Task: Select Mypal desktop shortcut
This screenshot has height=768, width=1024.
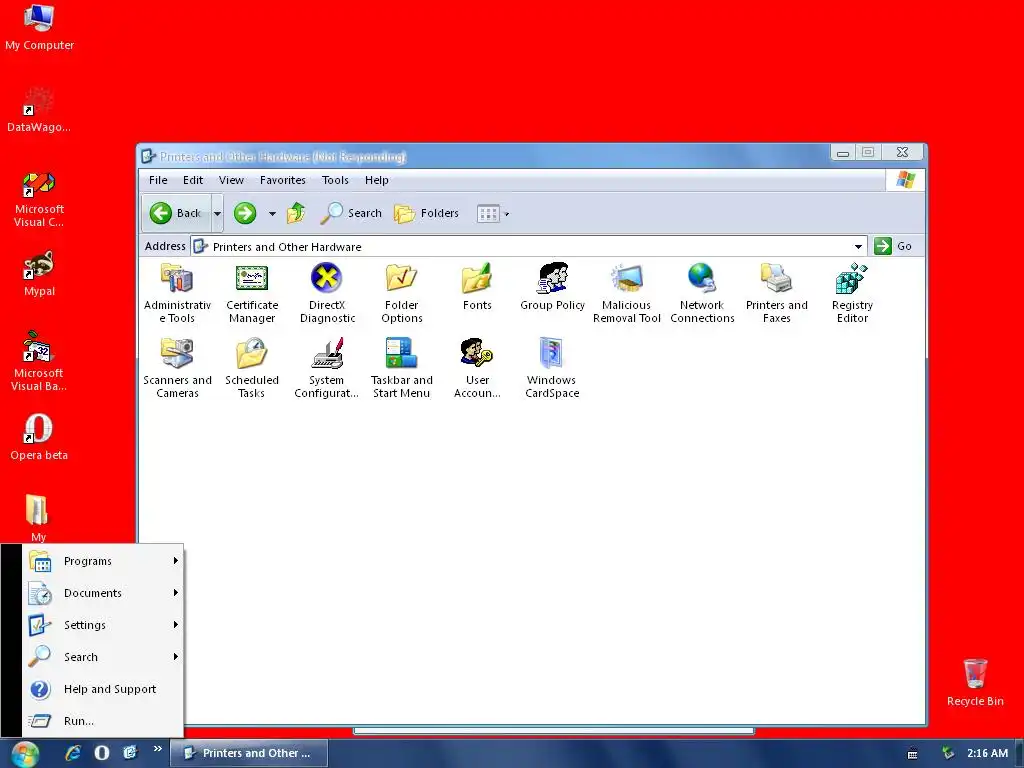Action: pyautogui.click(x=39, y=274)
